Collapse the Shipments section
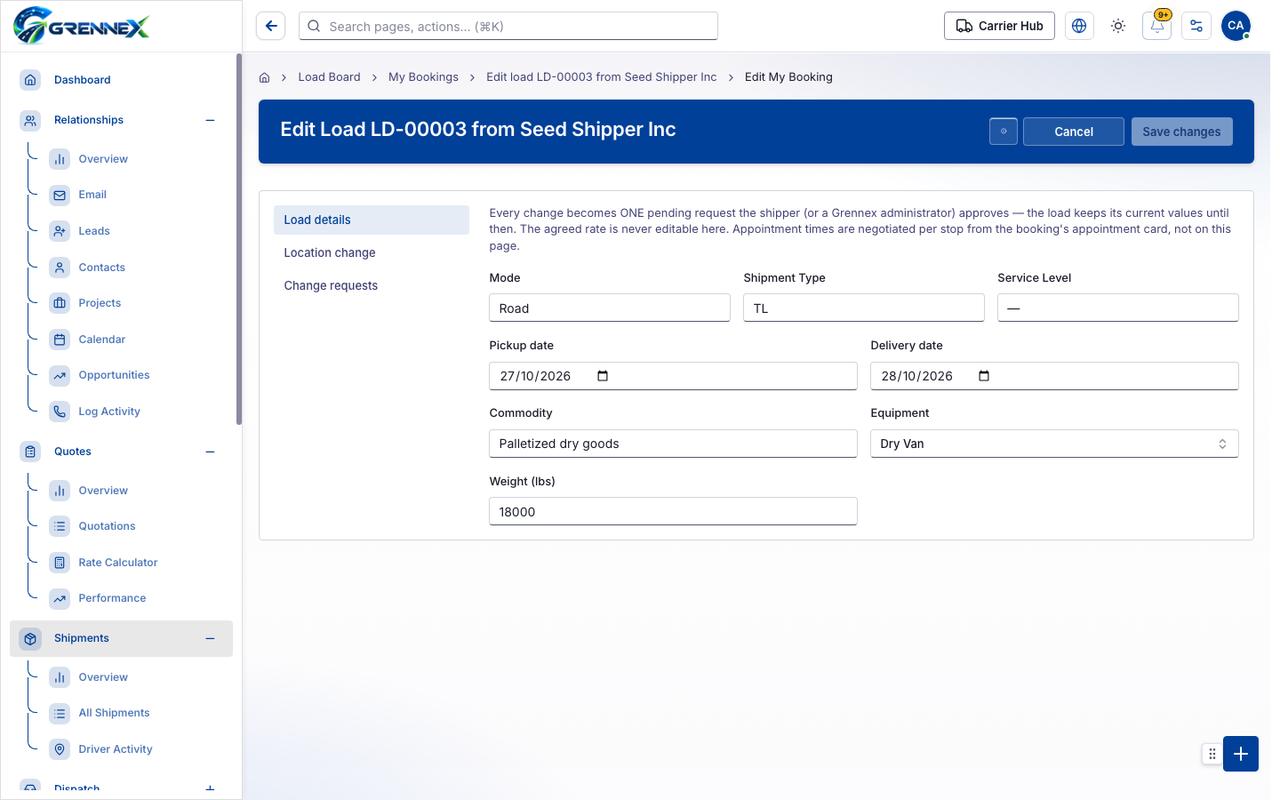This screenshot has width=1280, height=800. 210,638
